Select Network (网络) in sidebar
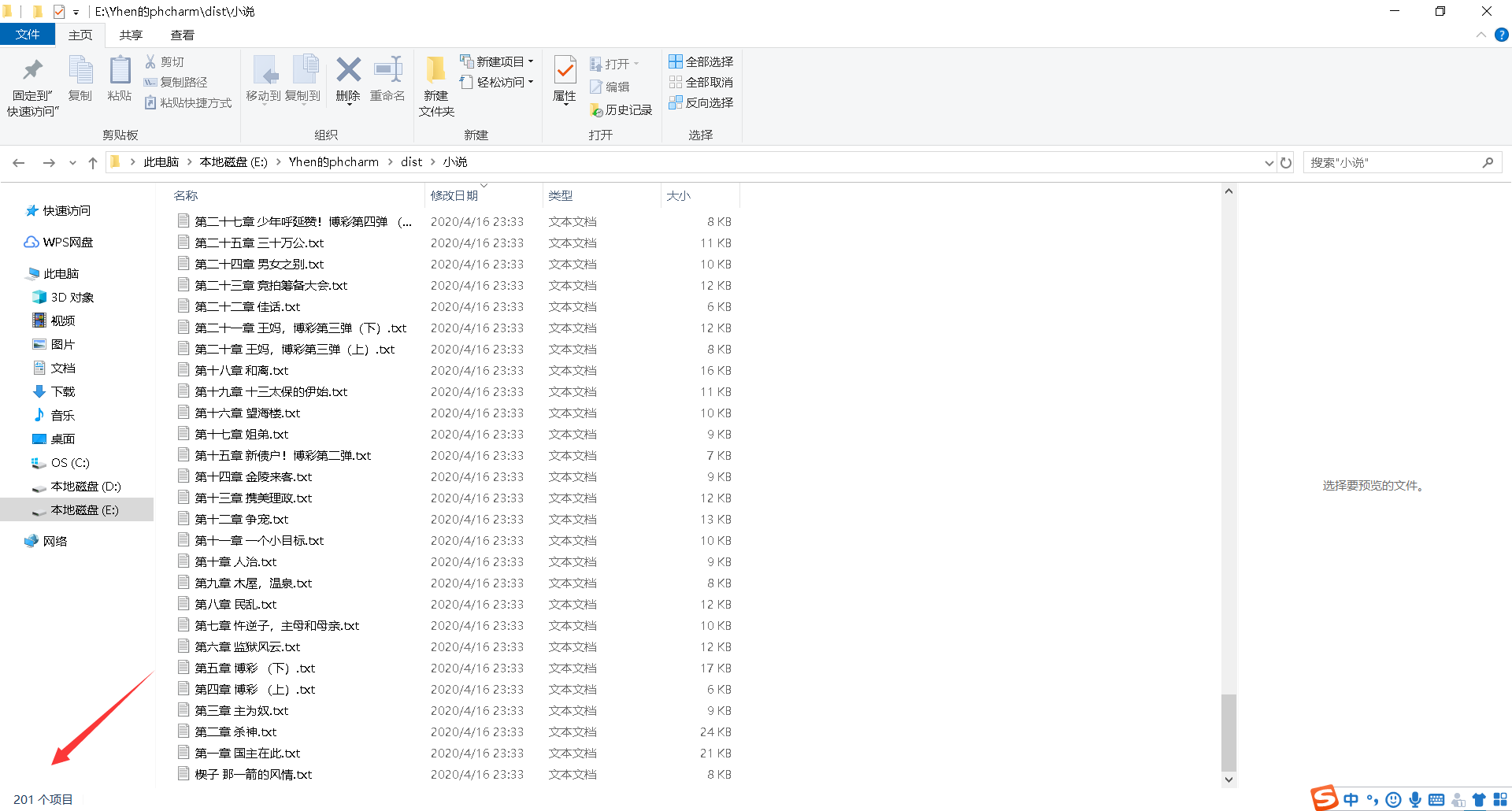The width and height of the screenshot is (1512, 811). tap(46, 541)
